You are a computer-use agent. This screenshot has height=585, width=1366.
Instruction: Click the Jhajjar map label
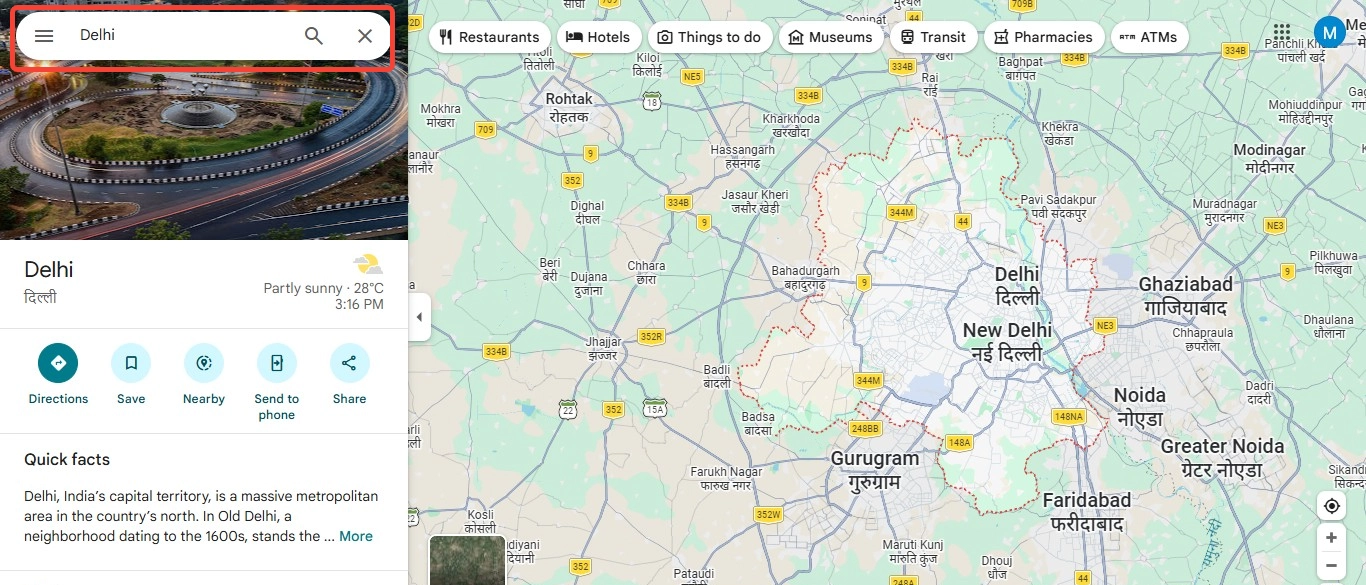coord(603,348)
